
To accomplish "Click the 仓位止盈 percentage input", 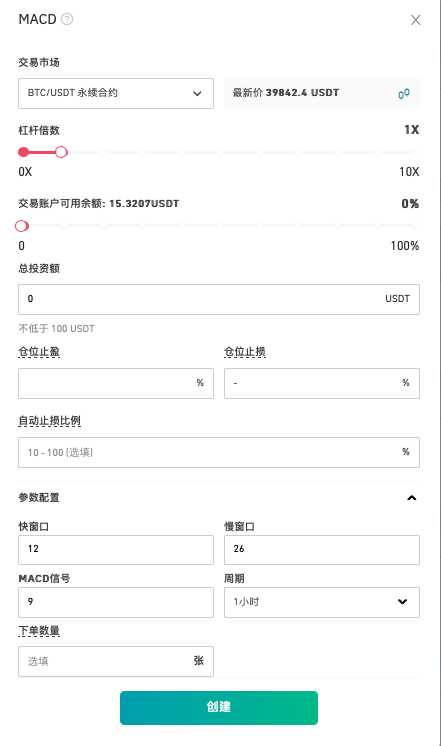I will click(x=116, y=383).
